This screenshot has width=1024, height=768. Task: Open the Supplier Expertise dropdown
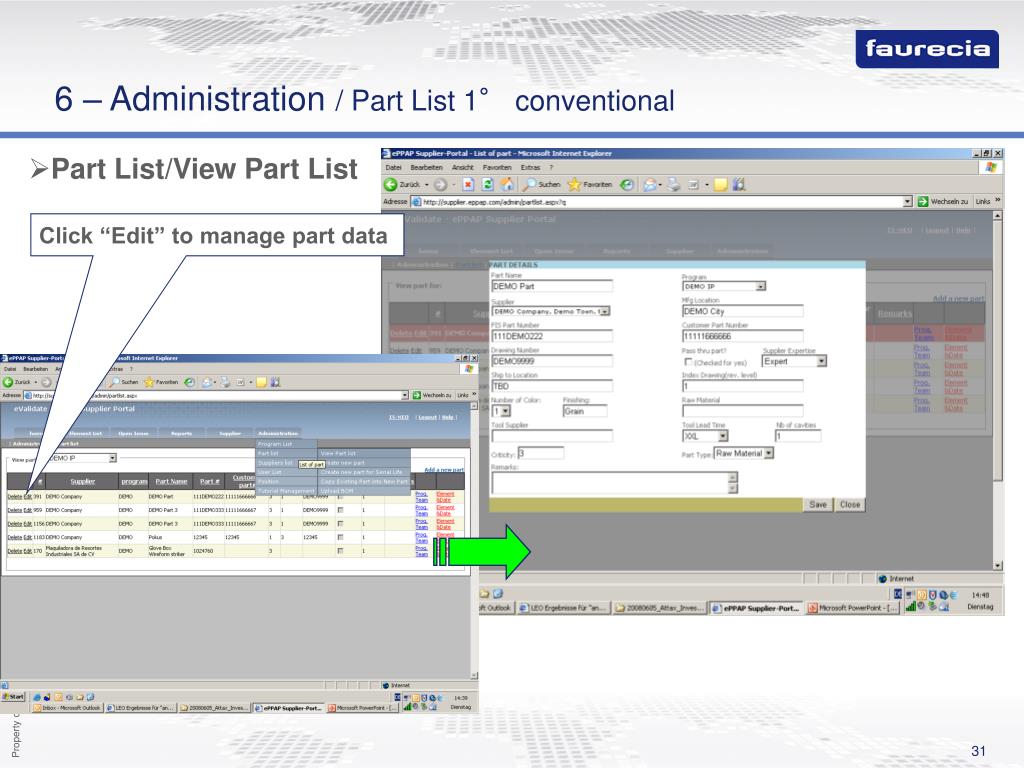click(794, 361)
